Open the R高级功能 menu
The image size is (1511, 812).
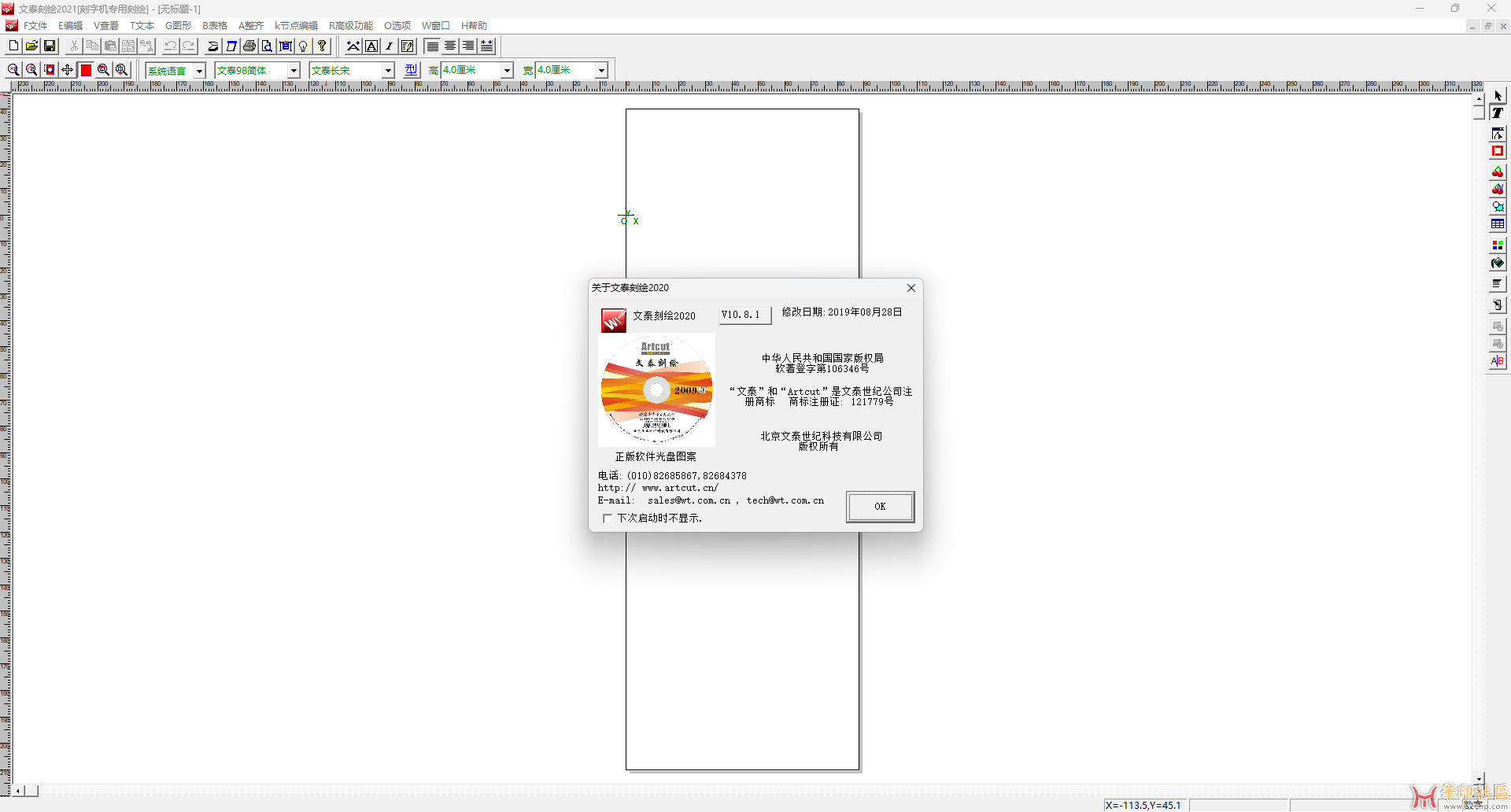click(351, 26)
